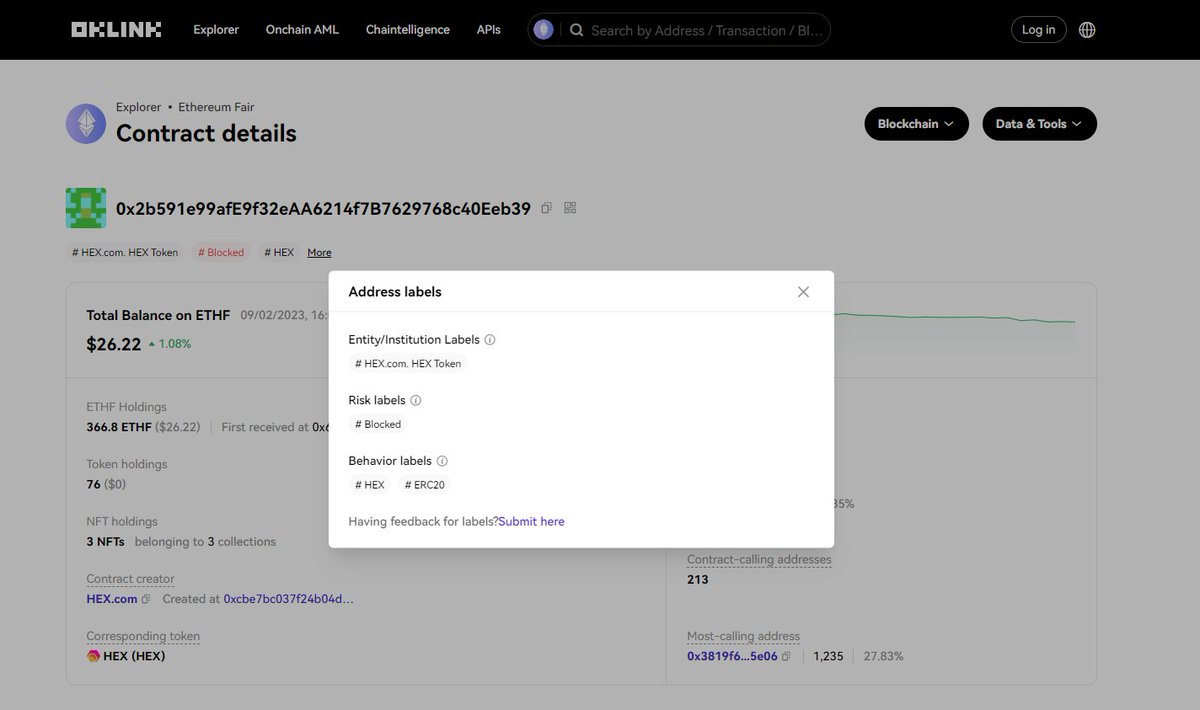Copy the most-calling address
The height and width of the screenshot is (710, 1200).
786,656
